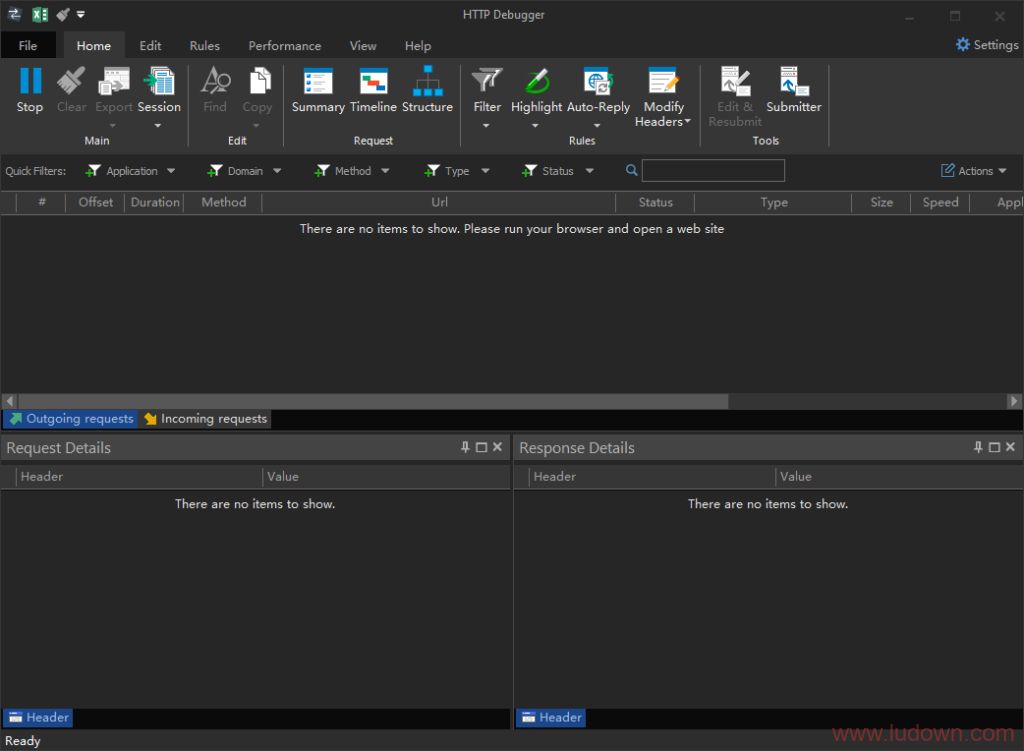Close the Request Details panel
Screen dimensions: 1024x751
click(x=497, y=447)
